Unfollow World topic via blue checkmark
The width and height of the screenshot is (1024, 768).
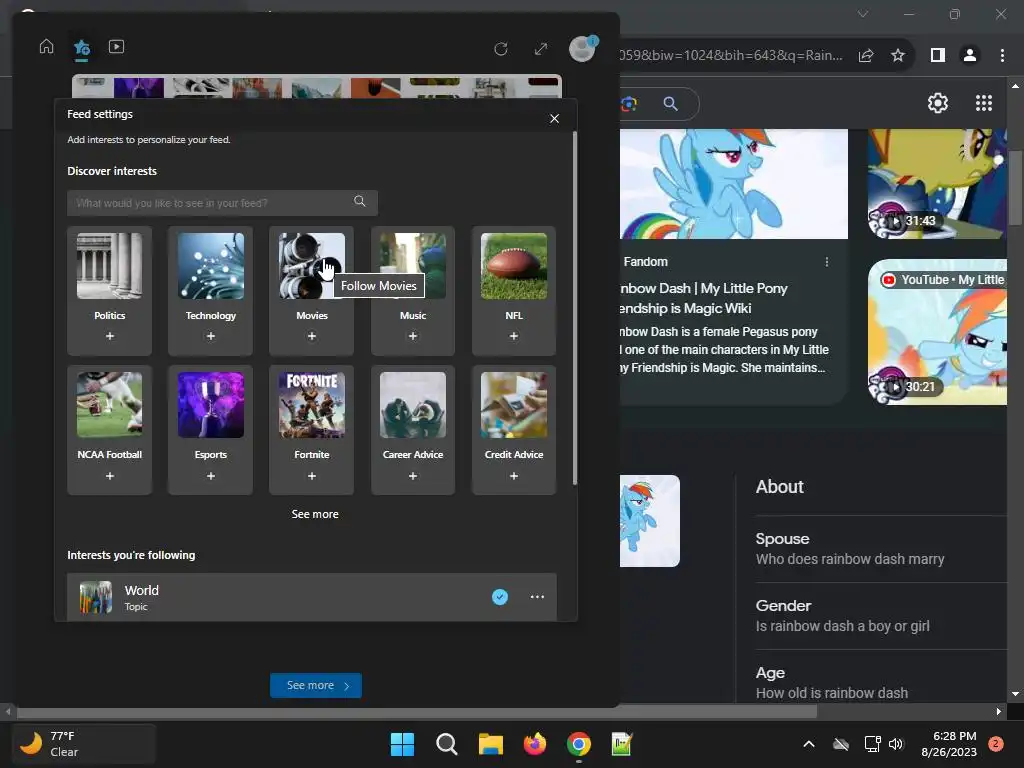tap(500, 597)
